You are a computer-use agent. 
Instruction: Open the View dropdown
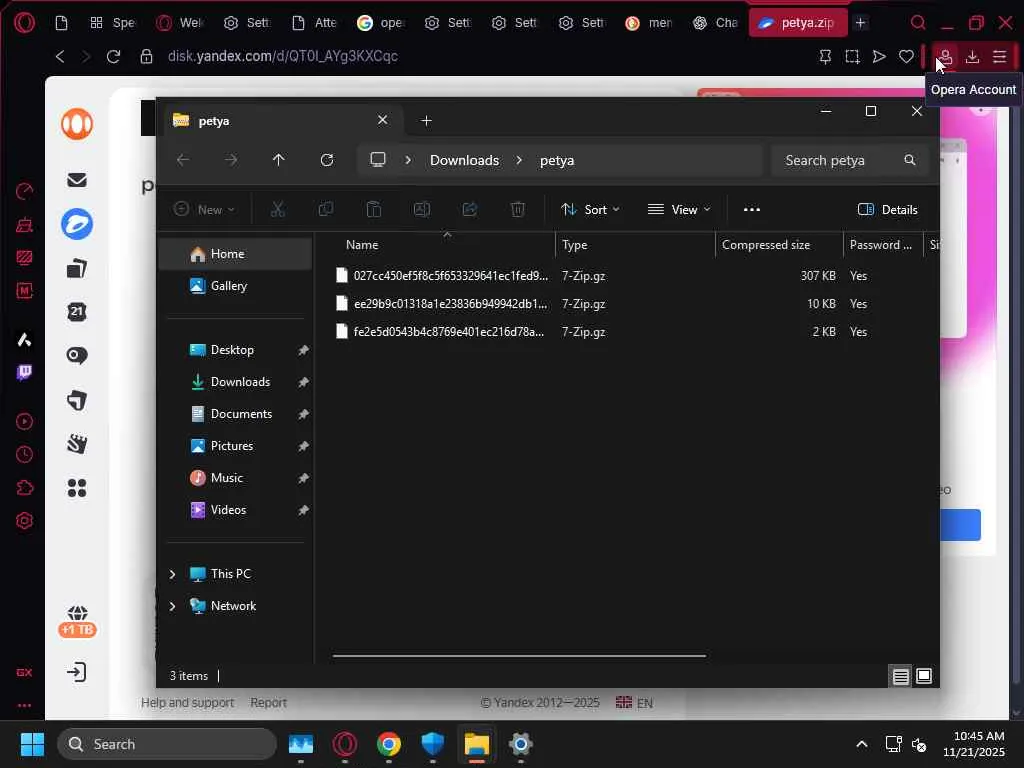pyautogui.click(x=679, y=210)
